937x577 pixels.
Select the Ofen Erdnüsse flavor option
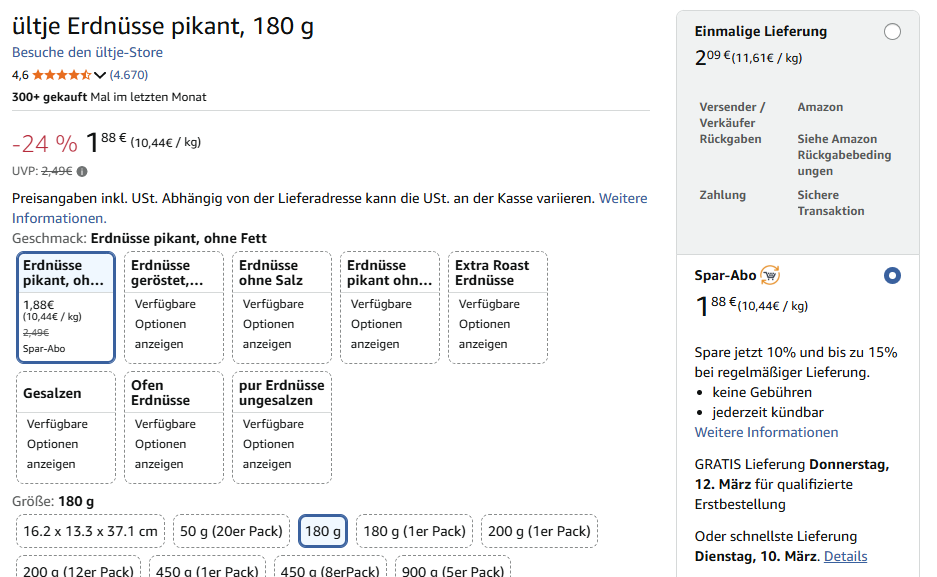point(174,427)
